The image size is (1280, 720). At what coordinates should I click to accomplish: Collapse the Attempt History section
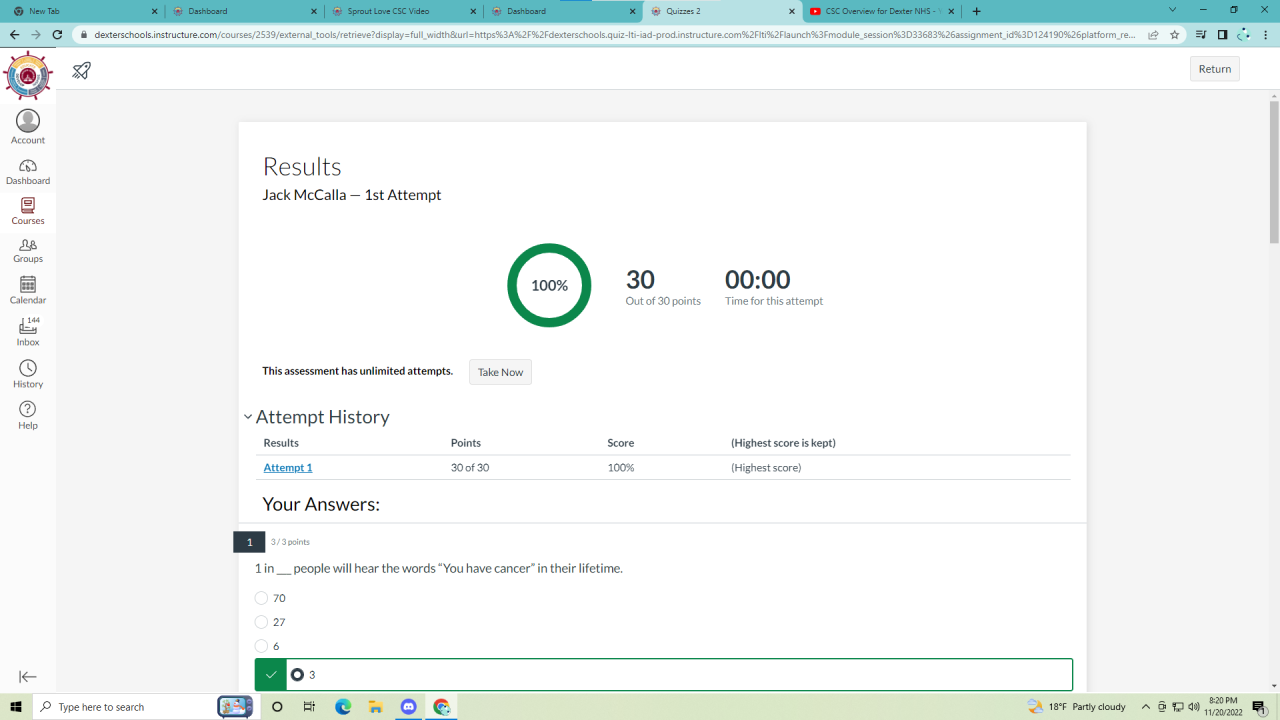pyautogui.click(x=248, y=417)
